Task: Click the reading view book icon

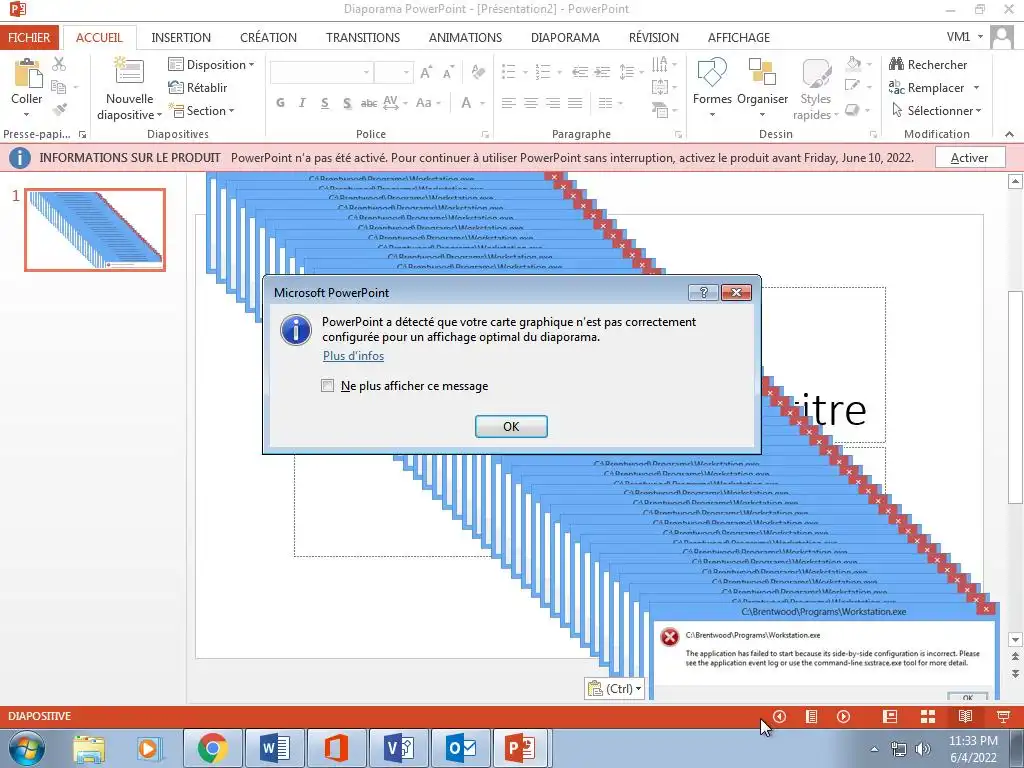Action: [965, 716]
